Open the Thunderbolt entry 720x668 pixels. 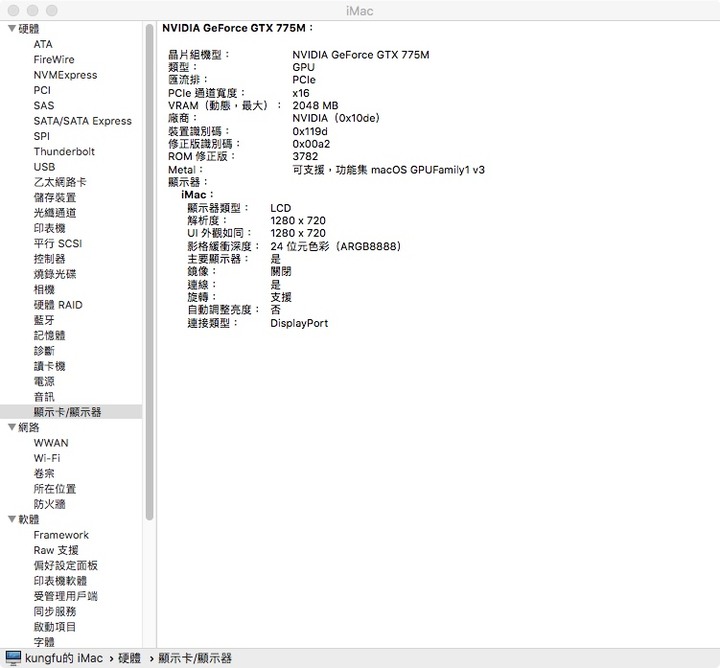pos(64,151)
